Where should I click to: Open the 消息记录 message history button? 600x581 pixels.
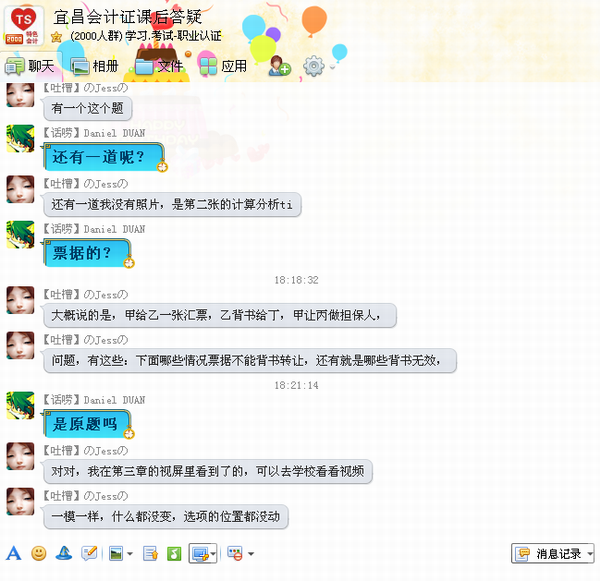point(549,553)
